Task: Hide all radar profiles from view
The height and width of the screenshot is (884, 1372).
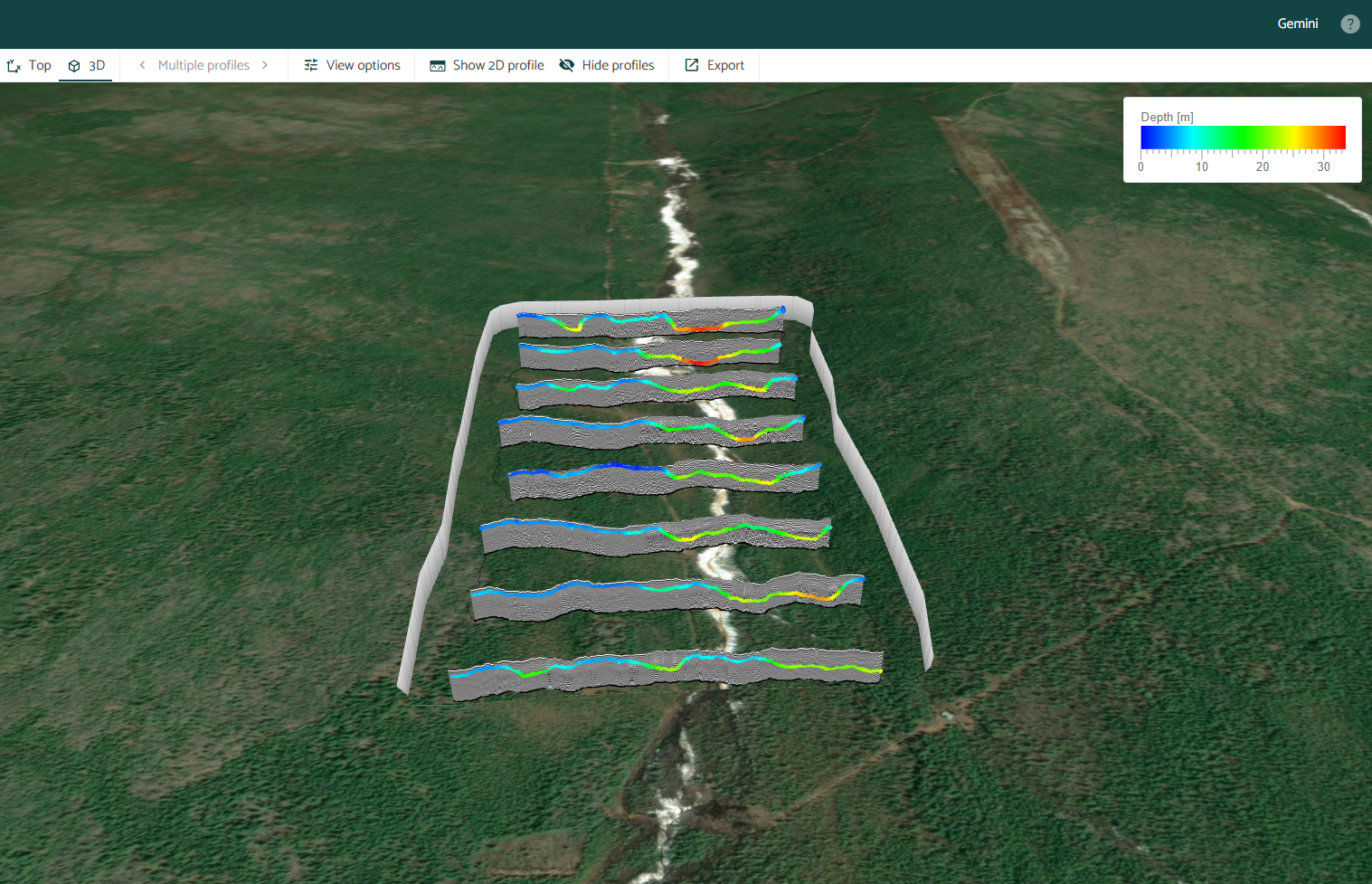Action: pyautogui.click(x=608, y=64)
